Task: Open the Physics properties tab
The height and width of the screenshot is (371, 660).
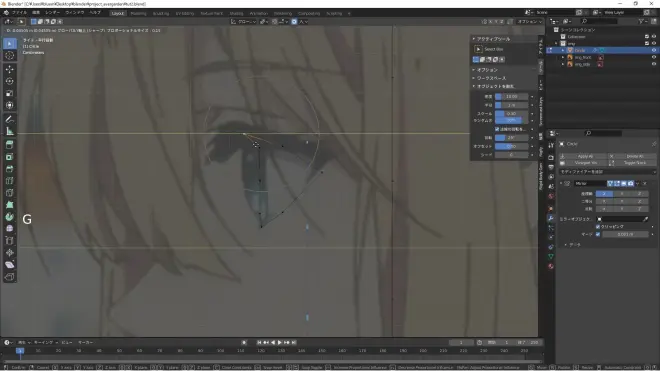Action: pos(551,238)
